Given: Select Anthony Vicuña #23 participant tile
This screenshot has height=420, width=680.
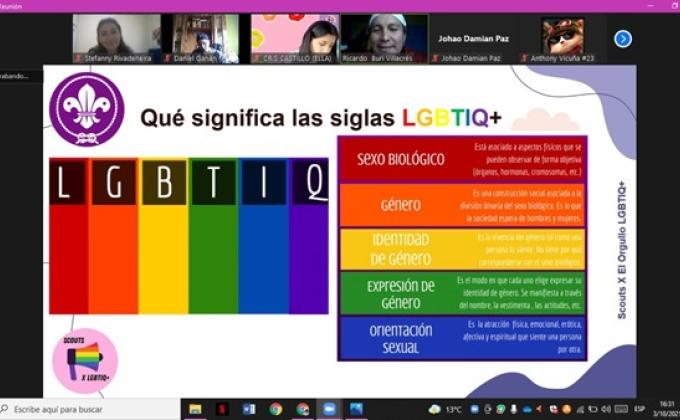Looking at the screenshot, I should click(x=562, y=38).
